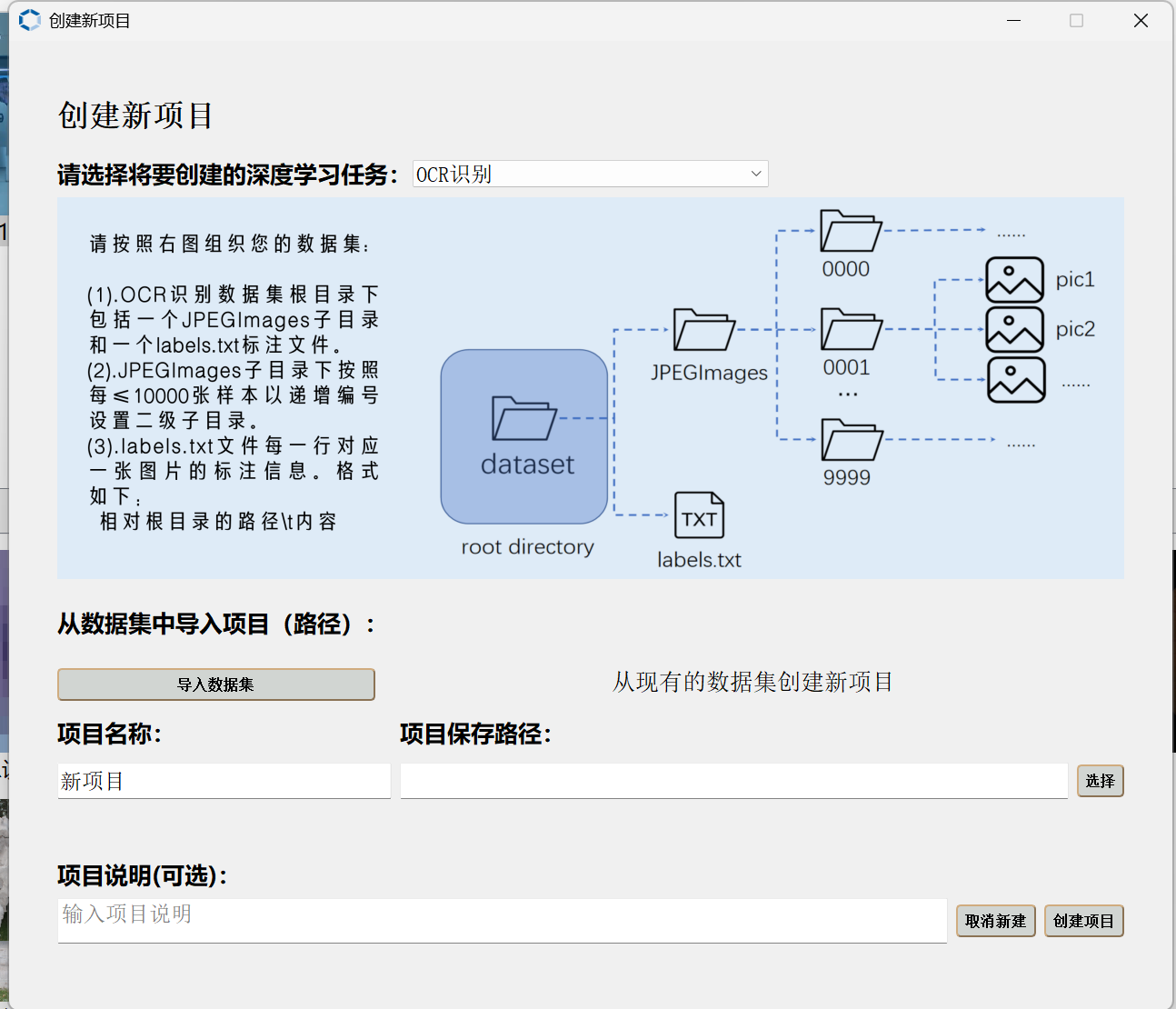Click the 0000 subfolder icon
This screenshot has width=1176, height=1009.
coord(850,231)
